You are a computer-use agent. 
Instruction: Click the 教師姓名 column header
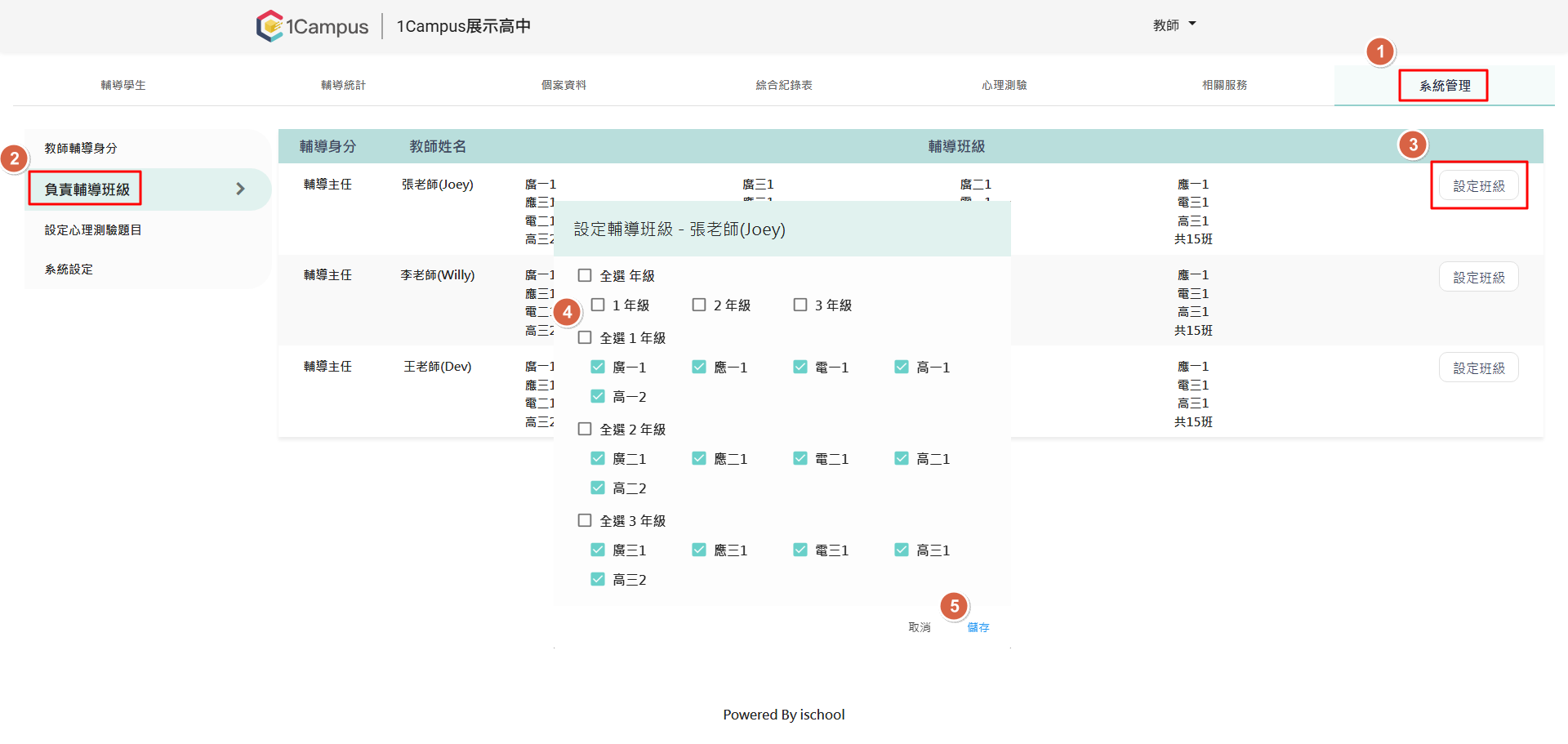coord(438,146)
